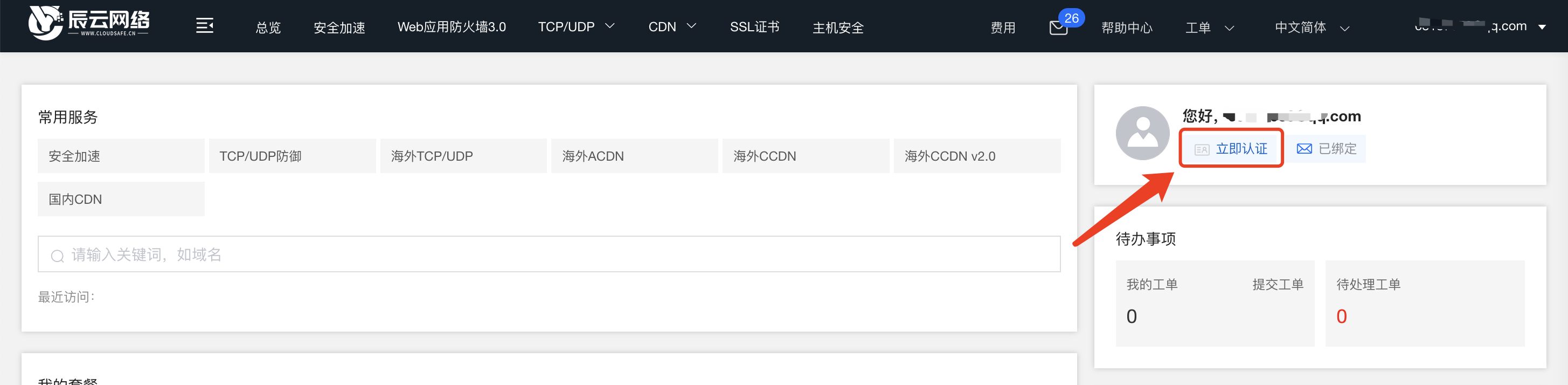Go to the 总览 overview menu item
Viewport: 1568px width, 385px height.
(x=268, y=28)
